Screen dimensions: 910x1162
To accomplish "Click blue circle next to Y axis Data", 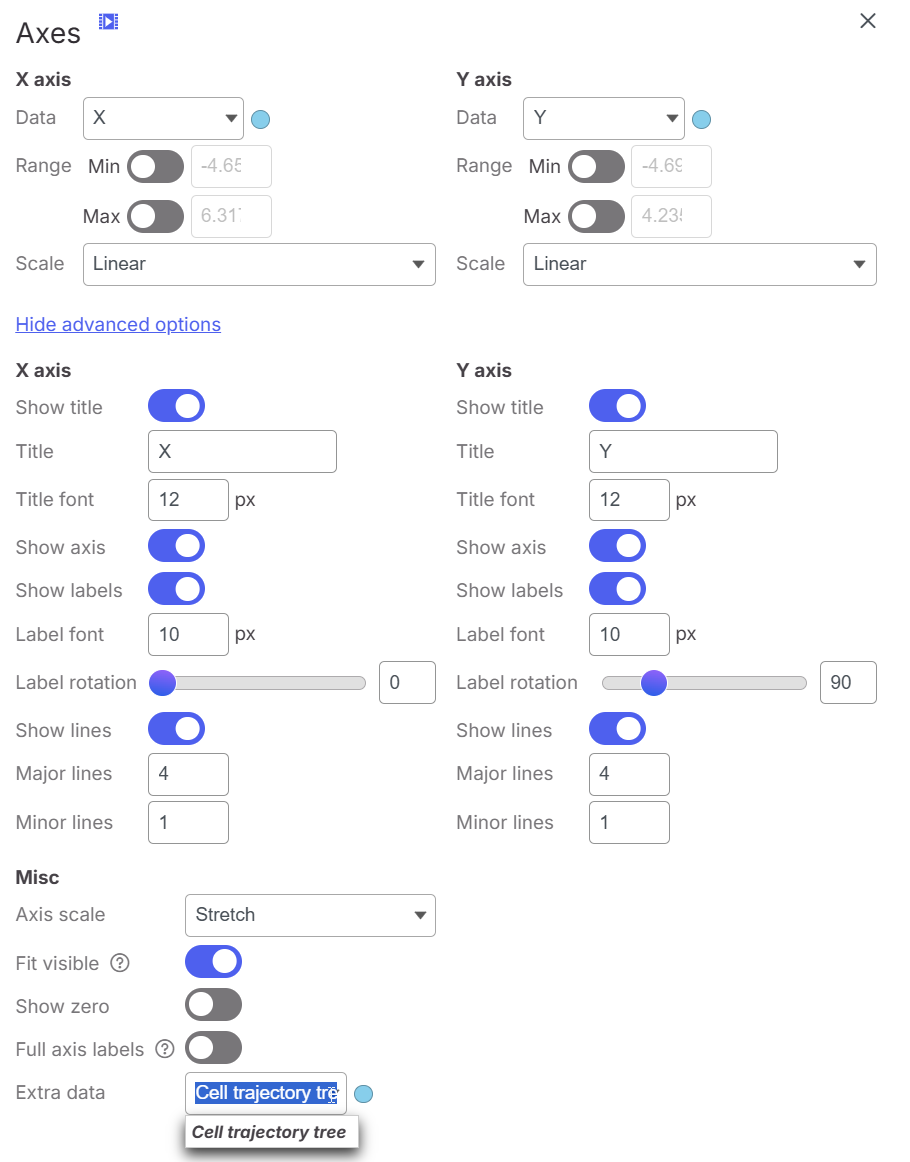I will (x=702, y=119).
